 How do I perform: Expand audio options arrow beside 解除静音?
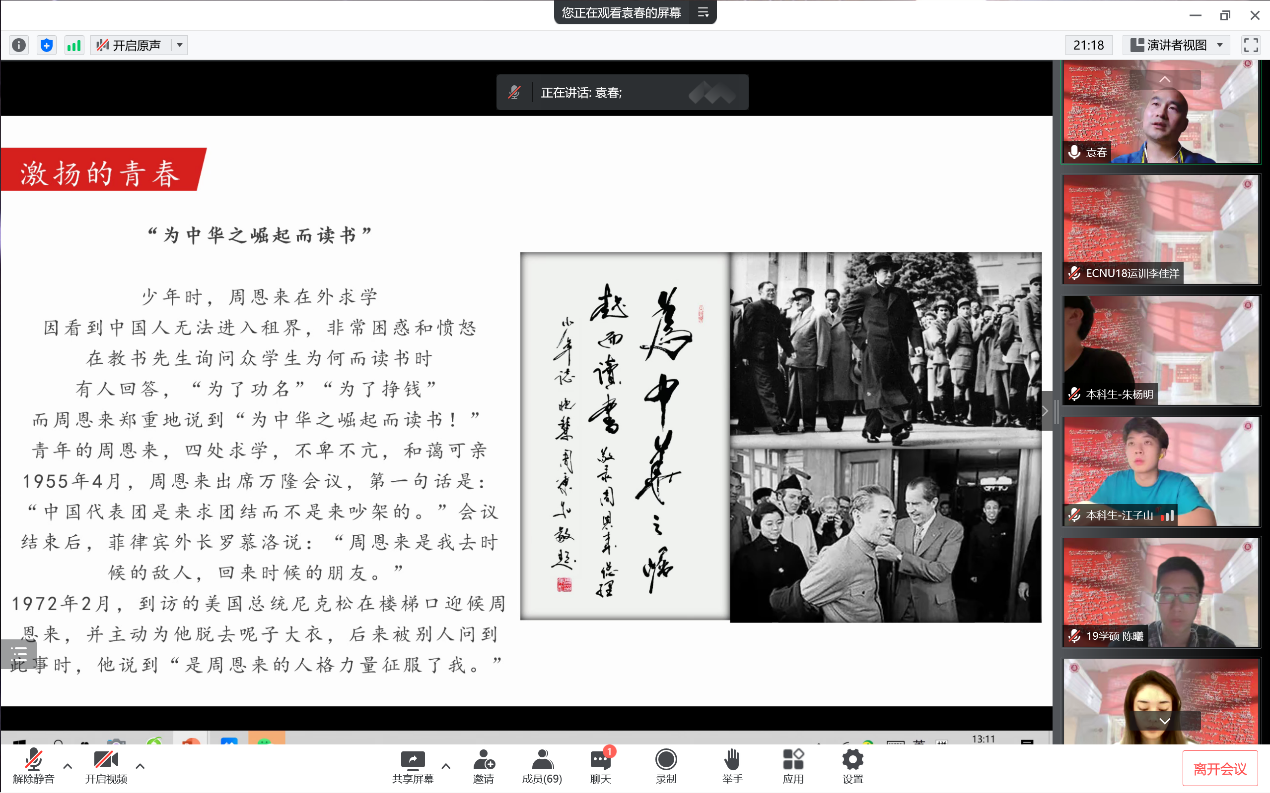[x=67, y=767]
